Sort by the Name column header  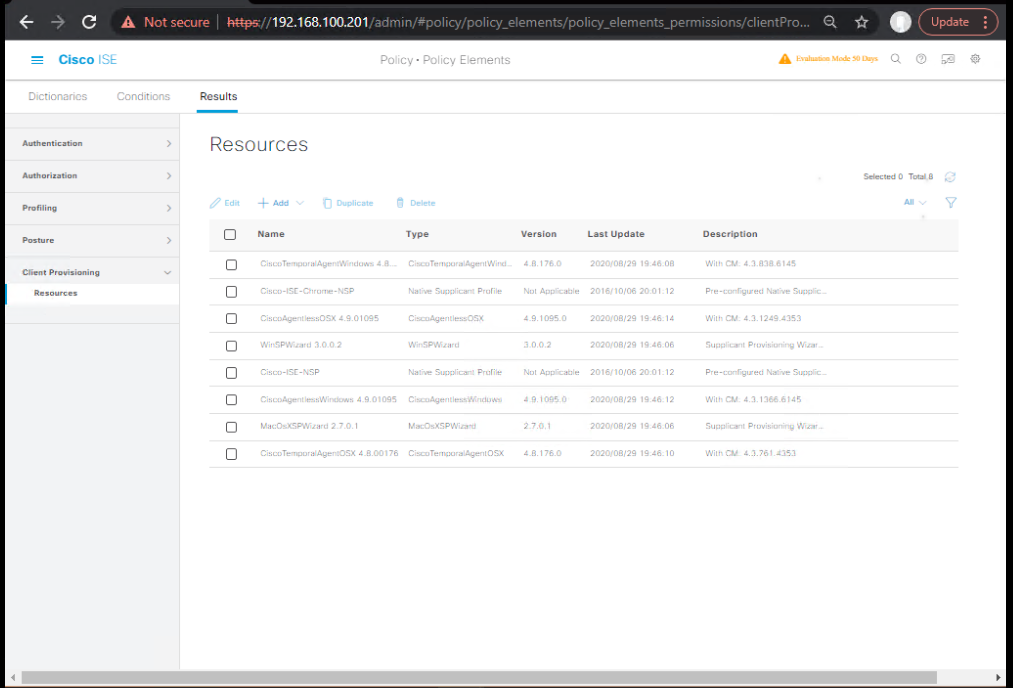pos(271,234)
